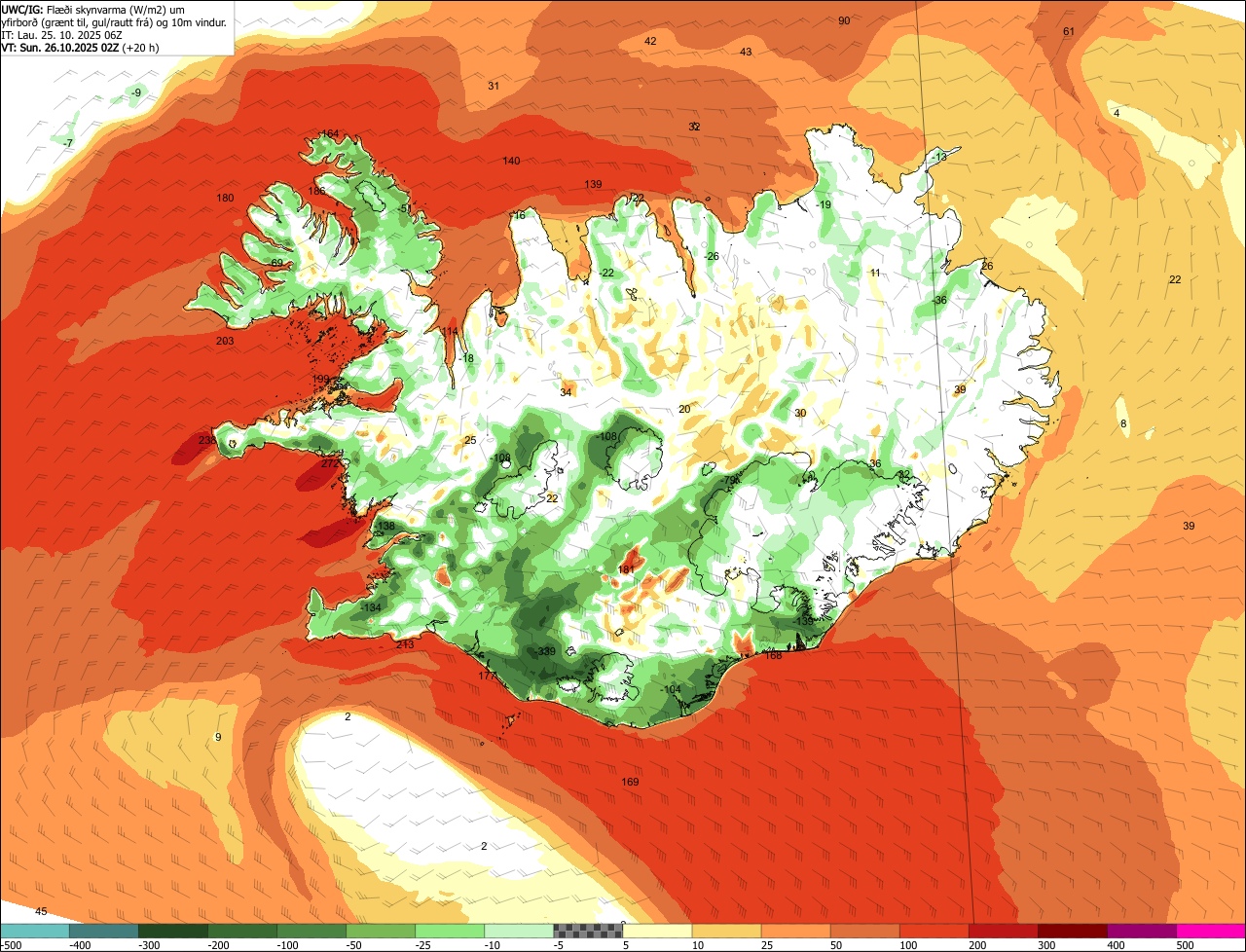This screenshot has height=952, width=1246.
Task: Click the map value '-7' in the northwest sea
Action: [68, 143]
